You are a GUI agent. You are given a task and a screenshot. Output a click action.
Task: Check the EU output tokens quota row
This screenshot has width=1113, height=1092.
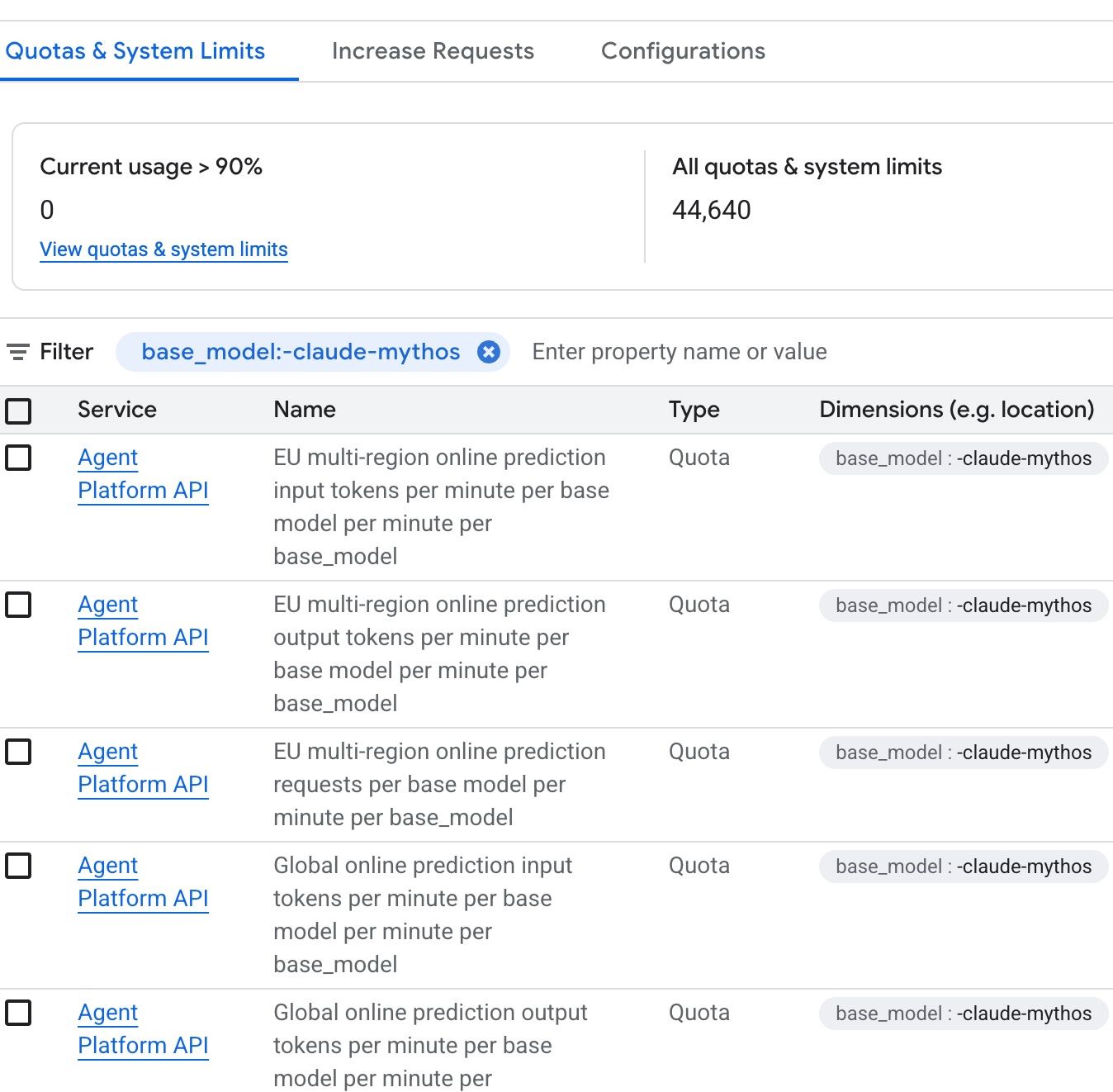(x=18, y=604)
